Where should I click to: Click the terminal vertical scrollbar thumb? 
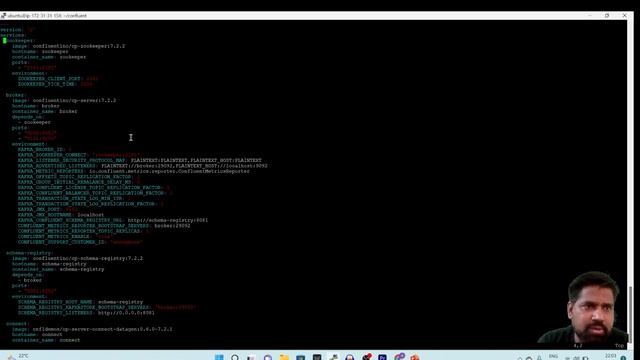[x=630, y=314]
